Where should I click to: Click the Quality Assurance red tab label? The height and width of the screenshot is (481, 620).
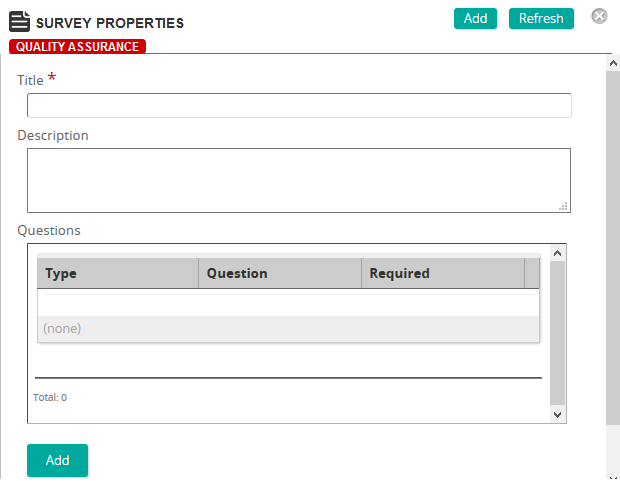[78, 46]
